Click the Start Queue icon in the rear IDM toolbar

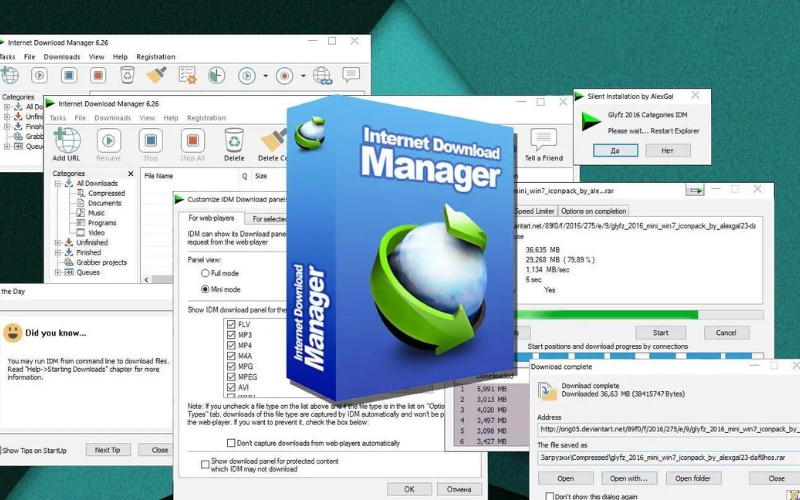[x=247, y=76]
